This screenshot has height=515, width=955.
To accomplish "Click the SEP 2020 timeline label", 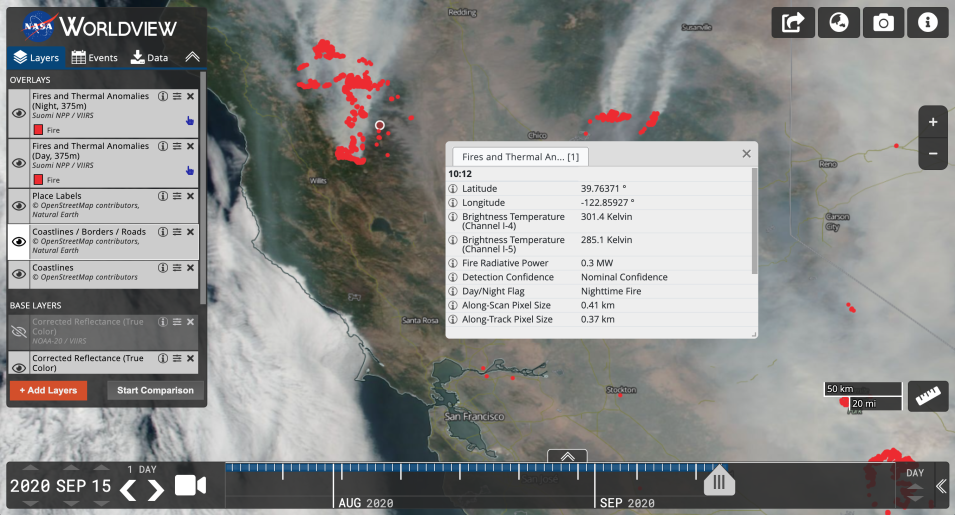I will click(627, 503).
